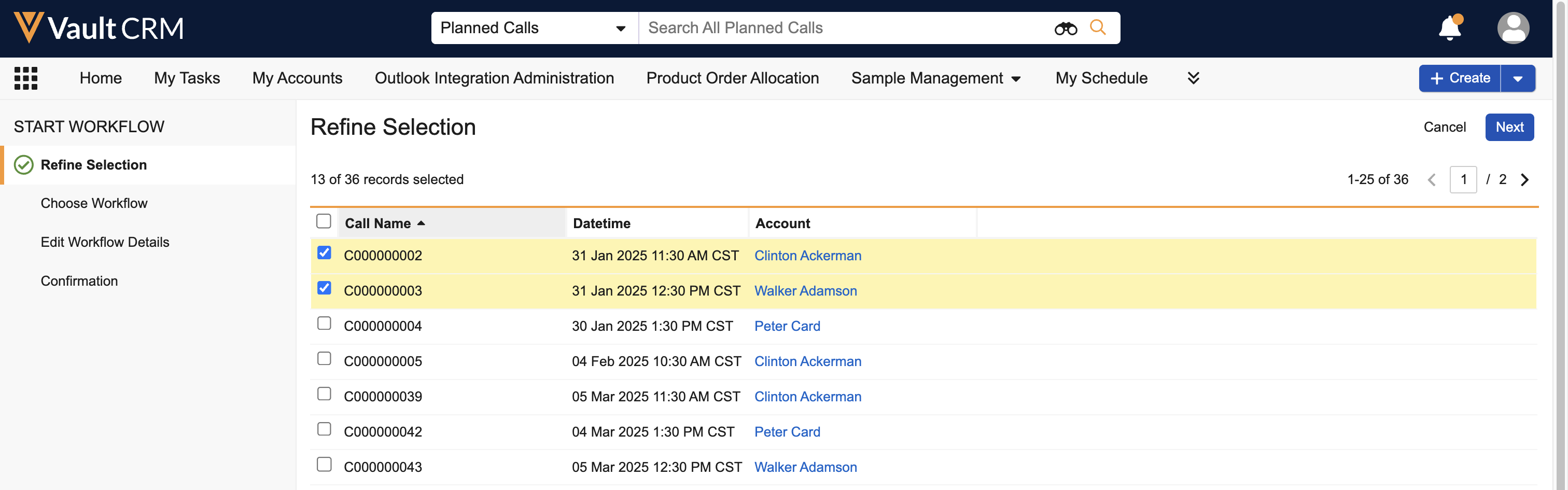Screen dimensions: 1568x490
Task: Open the My Schedule tab
Action: pyautogui.click(x=1101, y=78)
